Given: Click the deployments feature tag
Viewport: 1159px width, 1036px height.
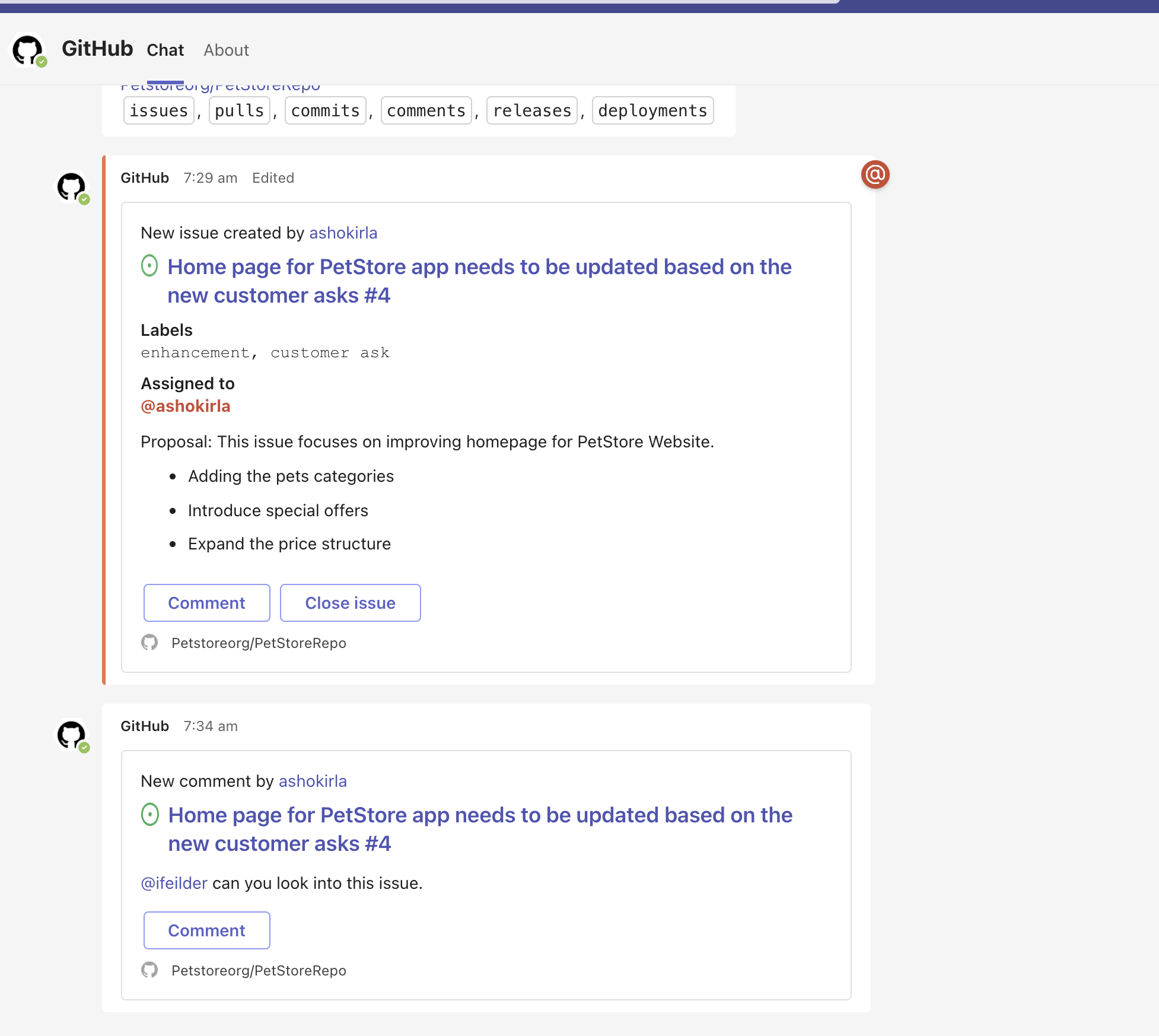Looking at the screenshot, I should coord(652,111).
